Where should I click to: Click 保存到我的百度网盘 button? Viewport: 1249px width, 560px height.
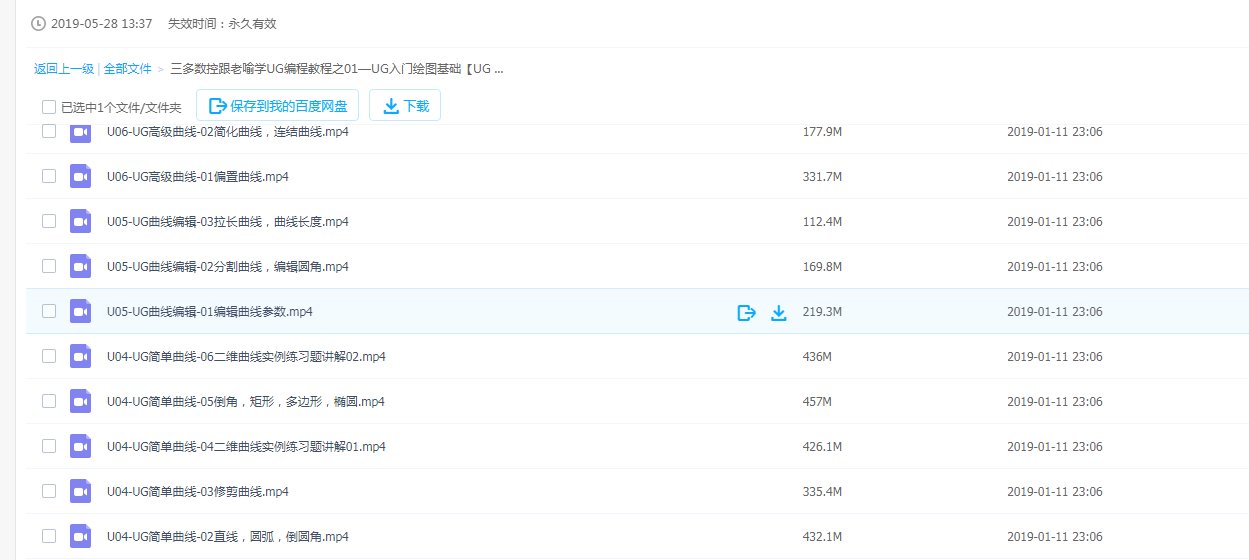[277, 105]
